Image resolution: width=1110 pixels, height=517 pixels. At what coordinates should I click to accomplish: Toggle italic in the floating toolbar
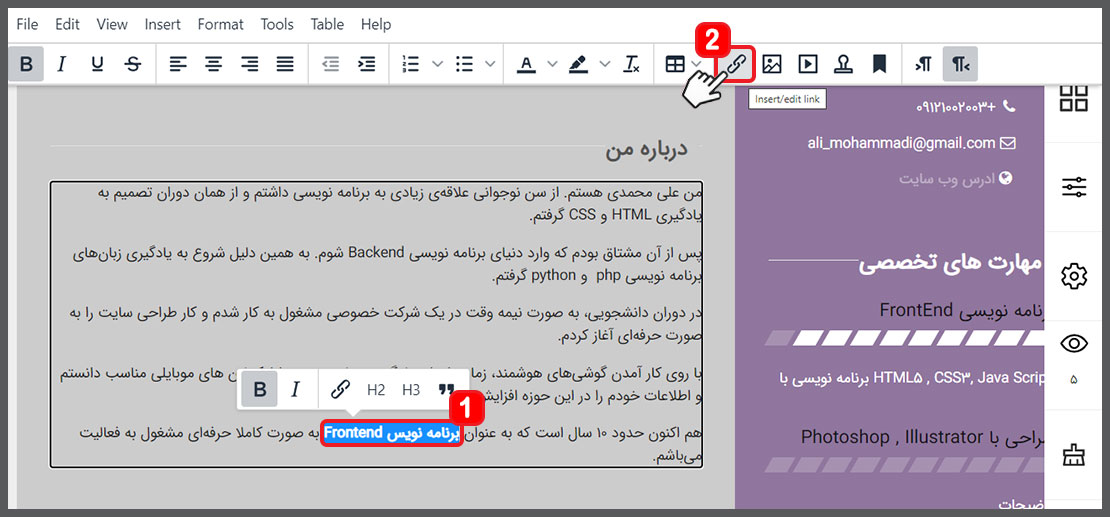[295, 390]
